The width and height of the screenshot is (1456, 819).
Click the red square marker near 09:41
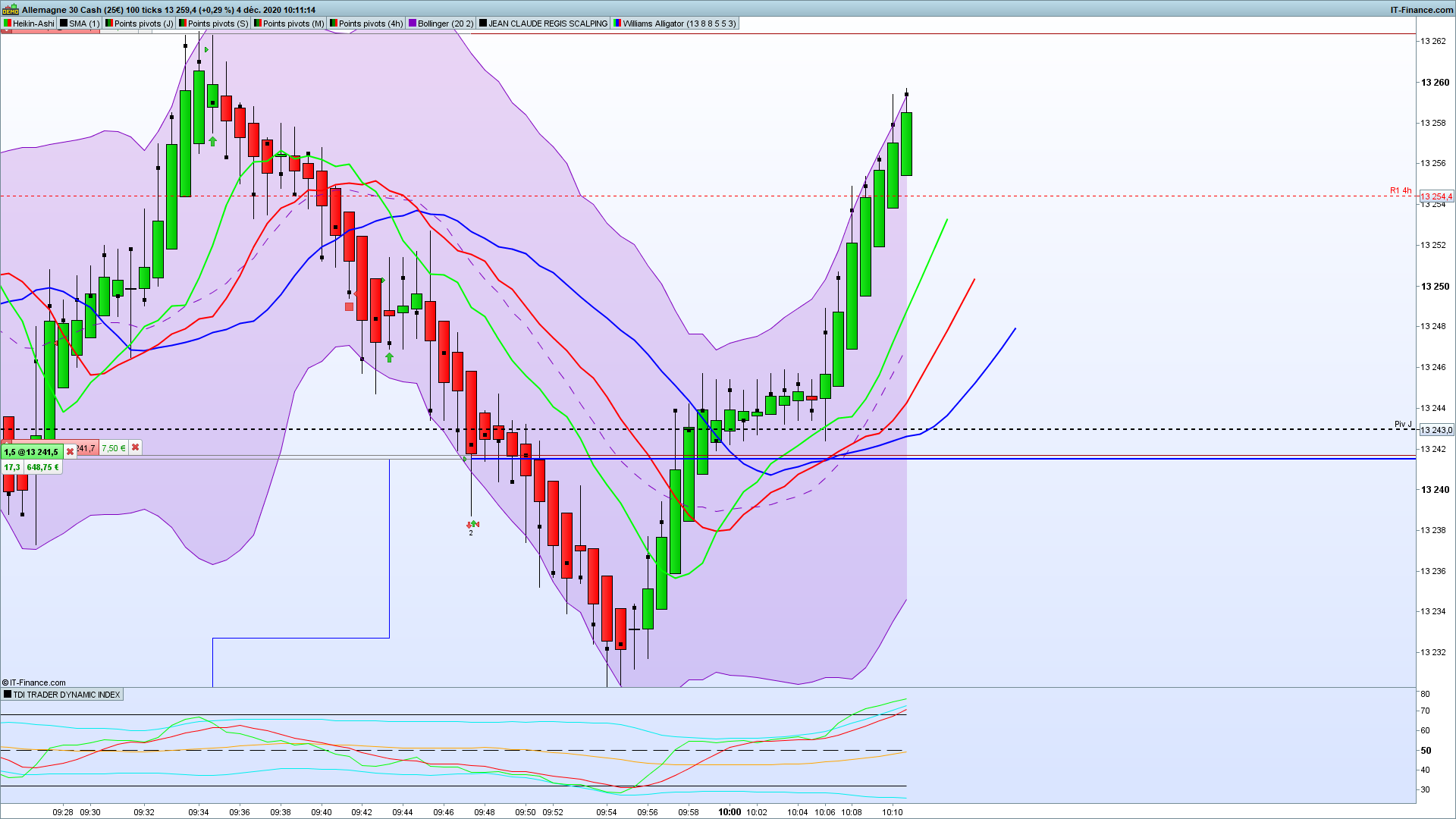[x=349, y=307]
